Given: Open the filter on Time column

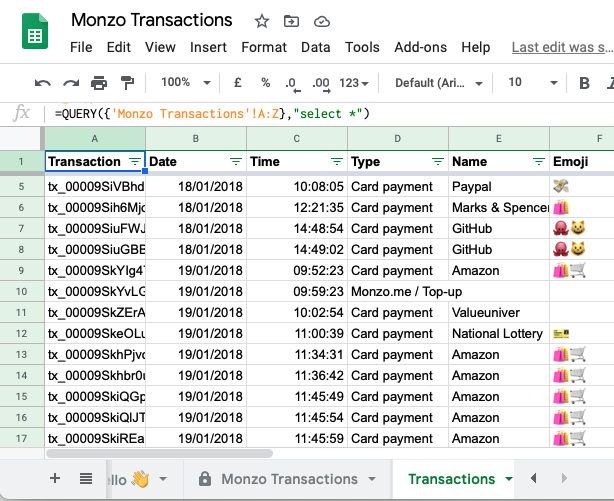Looking at the screenshot, I should [337, 161].
